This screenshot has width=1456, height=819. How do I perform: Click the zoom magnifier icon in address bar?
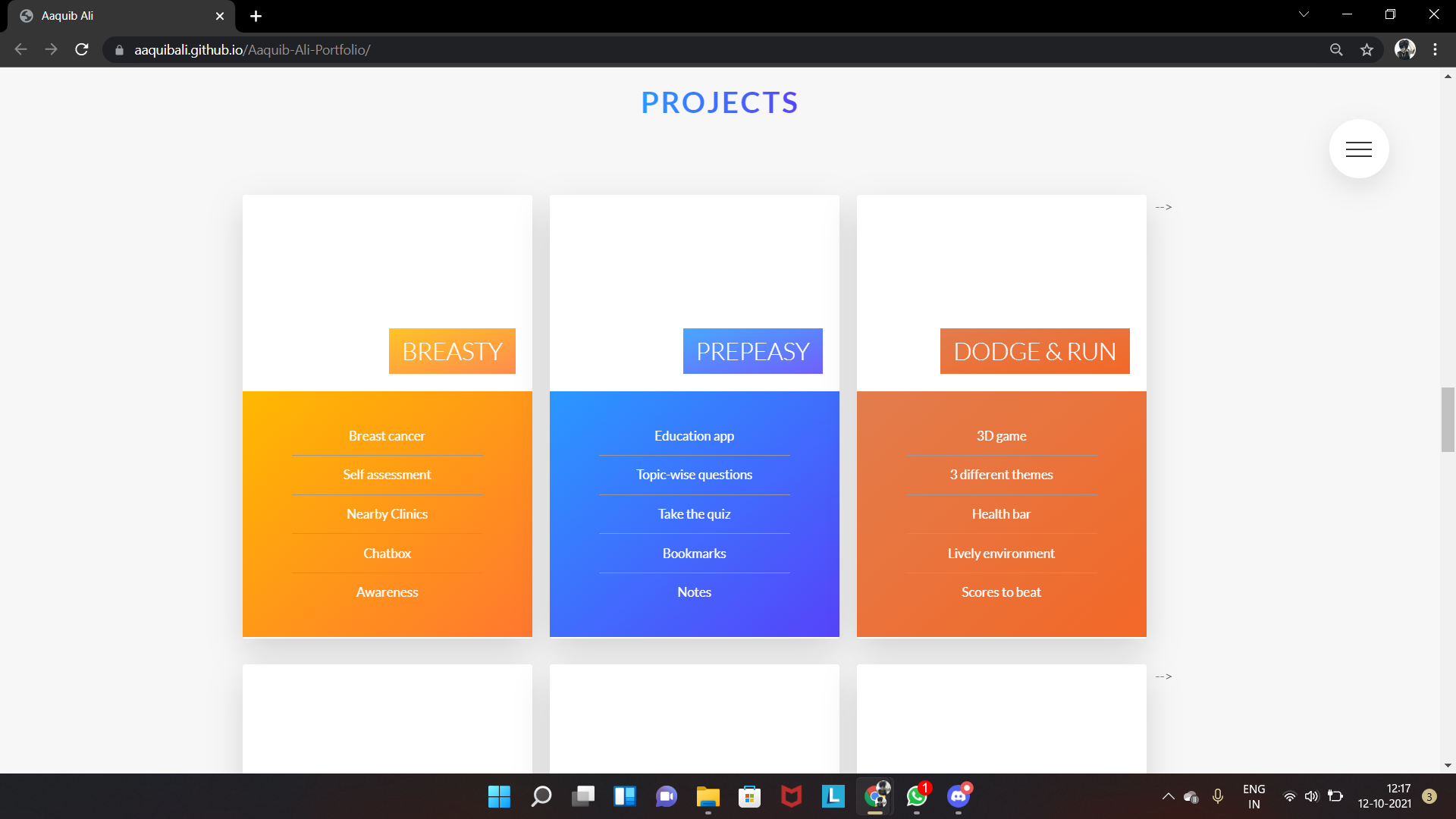(1336, 49)
